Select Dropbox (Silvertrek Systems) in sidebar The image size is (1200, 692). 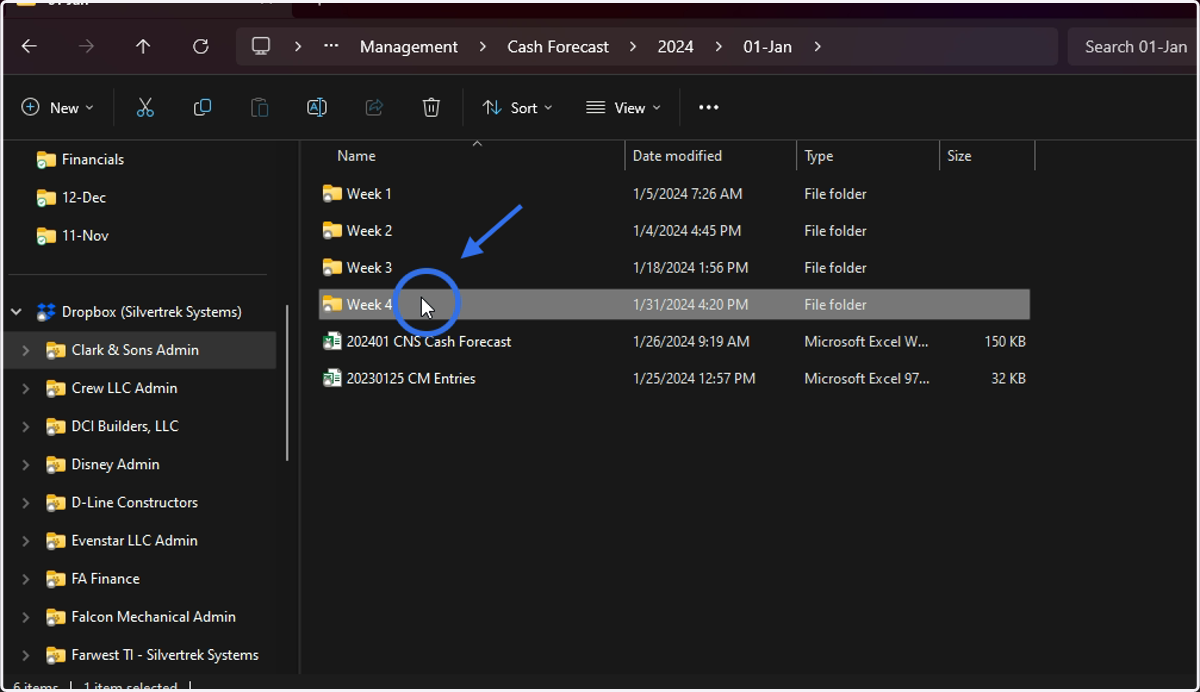[151, 312]
